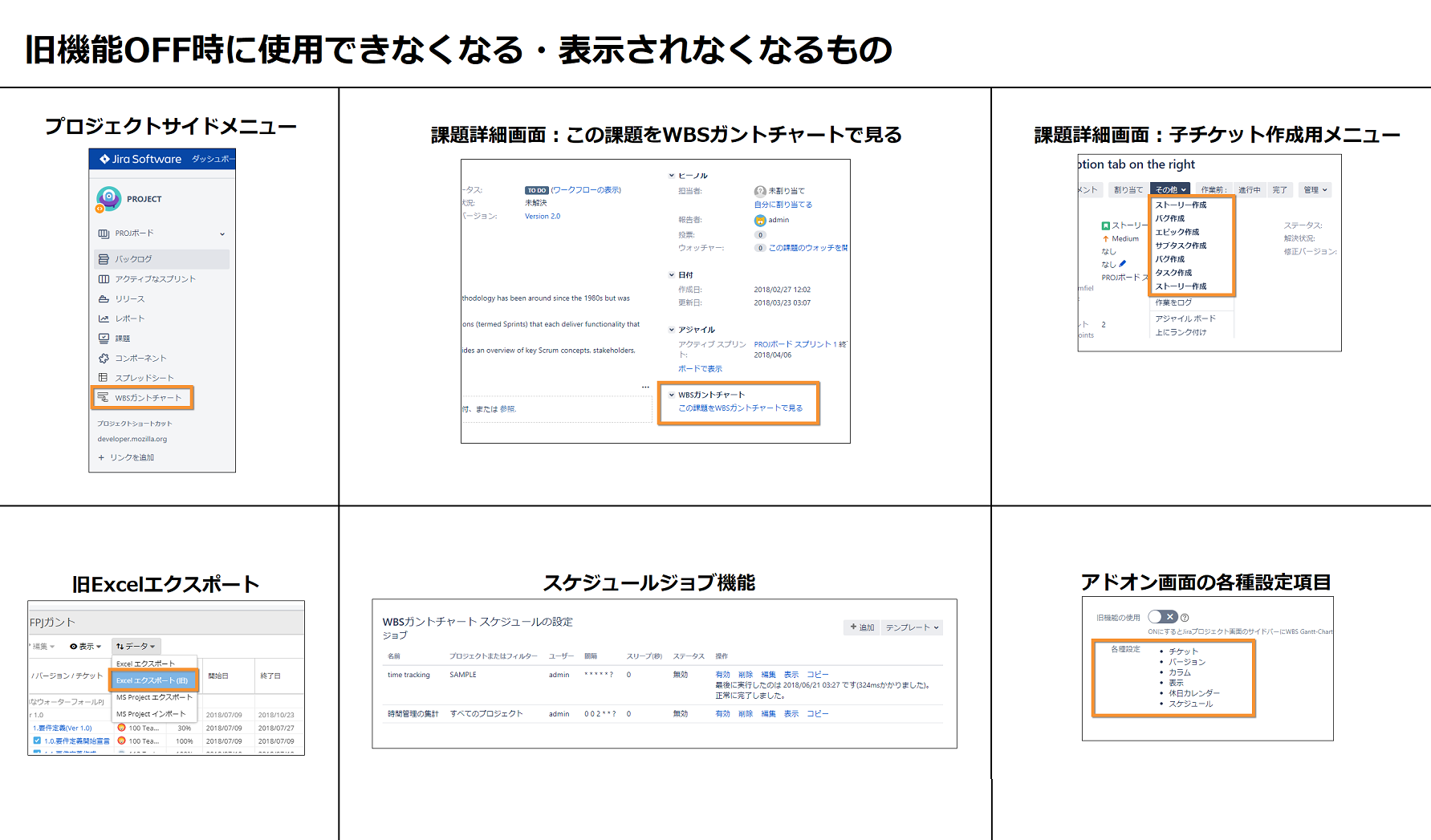1431x840 pixels.
Task: Click the Jira Software logo icon
Action: (x=104, y=159)
